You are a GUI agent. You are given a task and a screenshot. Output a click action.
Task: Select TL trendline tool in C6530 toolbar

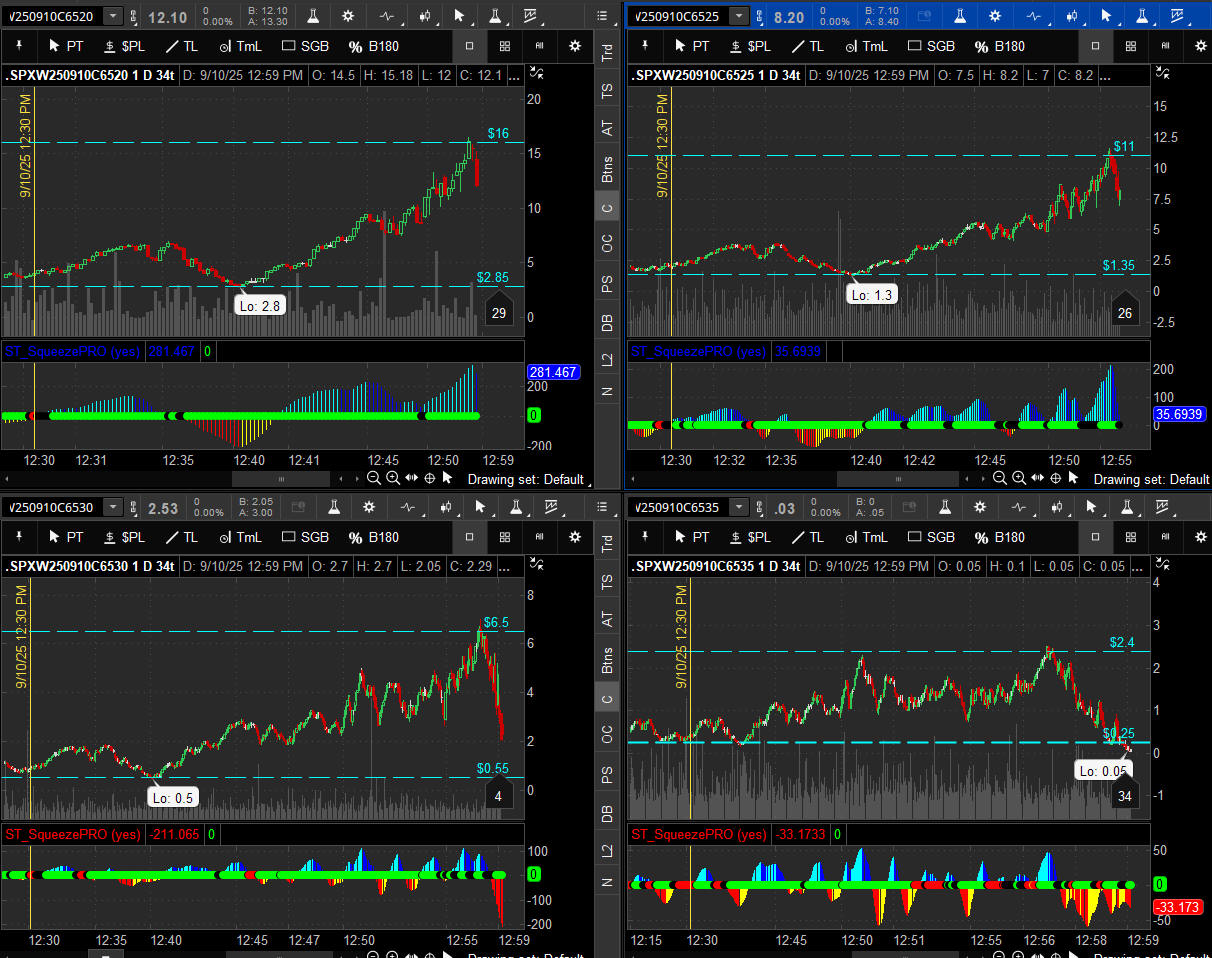click(x=181, y=537)
